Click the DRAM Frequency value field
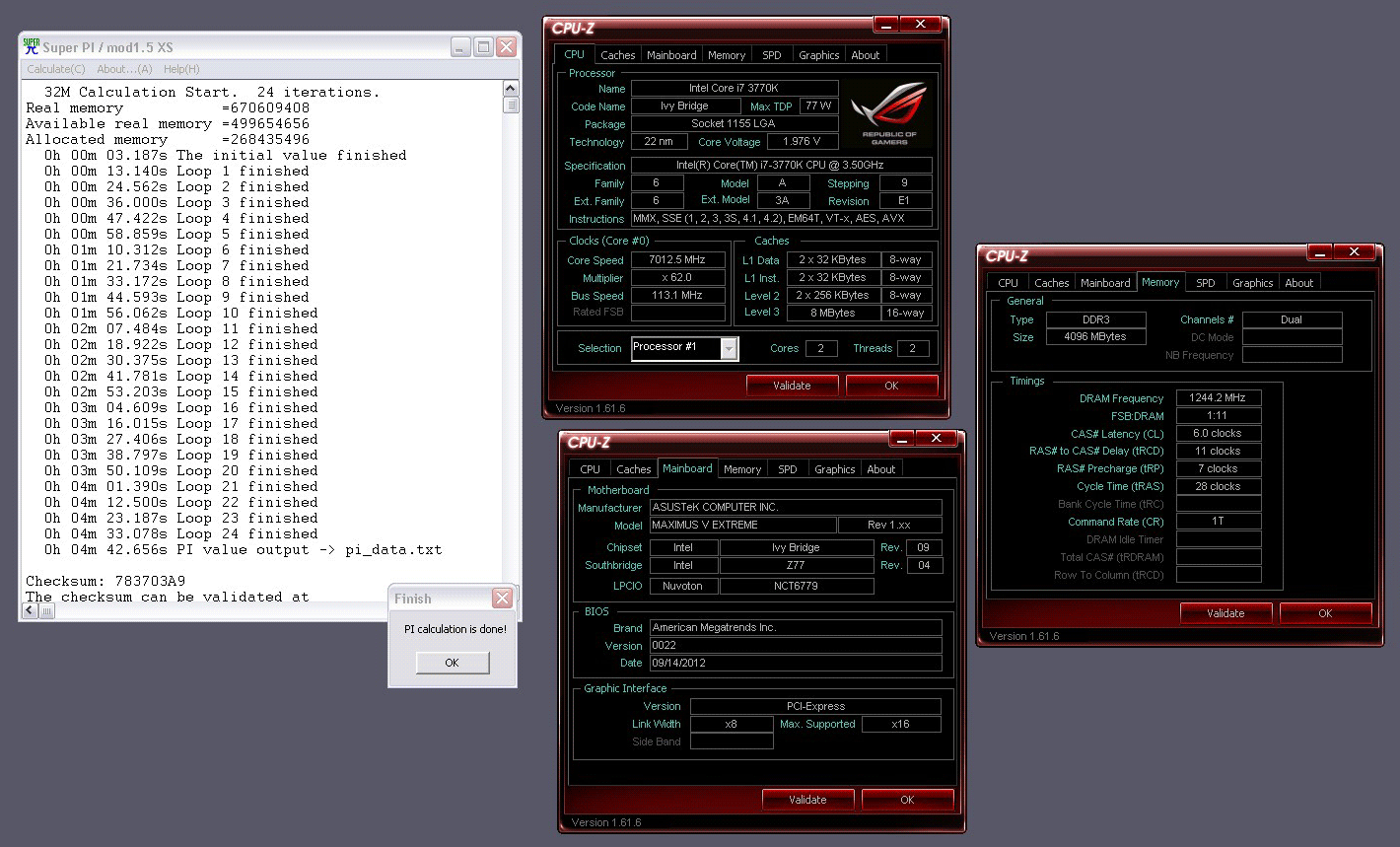This screenshot has height=847, width=1400. [1218, 398]
